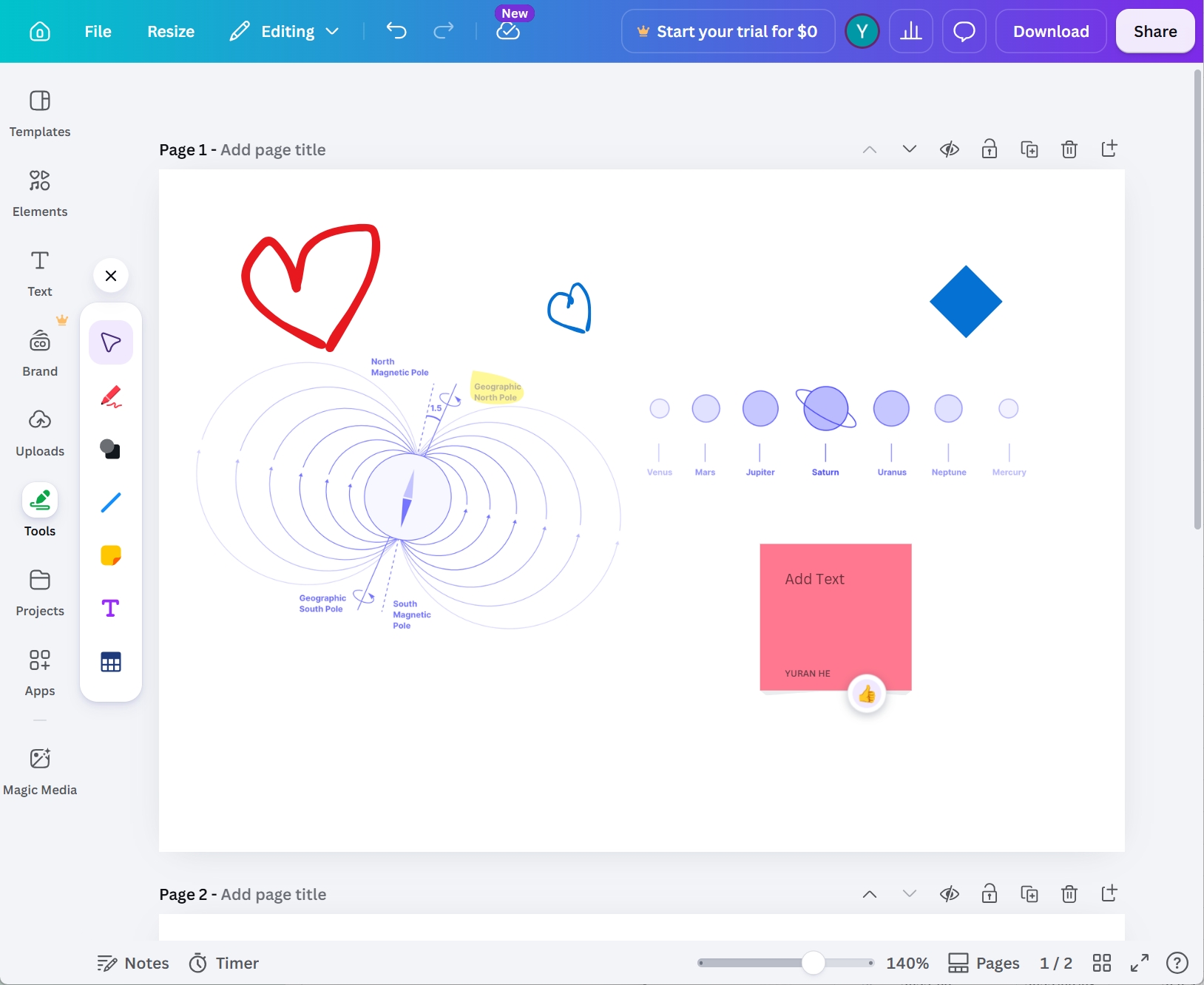Select the Tools sidebar item
This screenshot has width=1204, height=985.
40,512
